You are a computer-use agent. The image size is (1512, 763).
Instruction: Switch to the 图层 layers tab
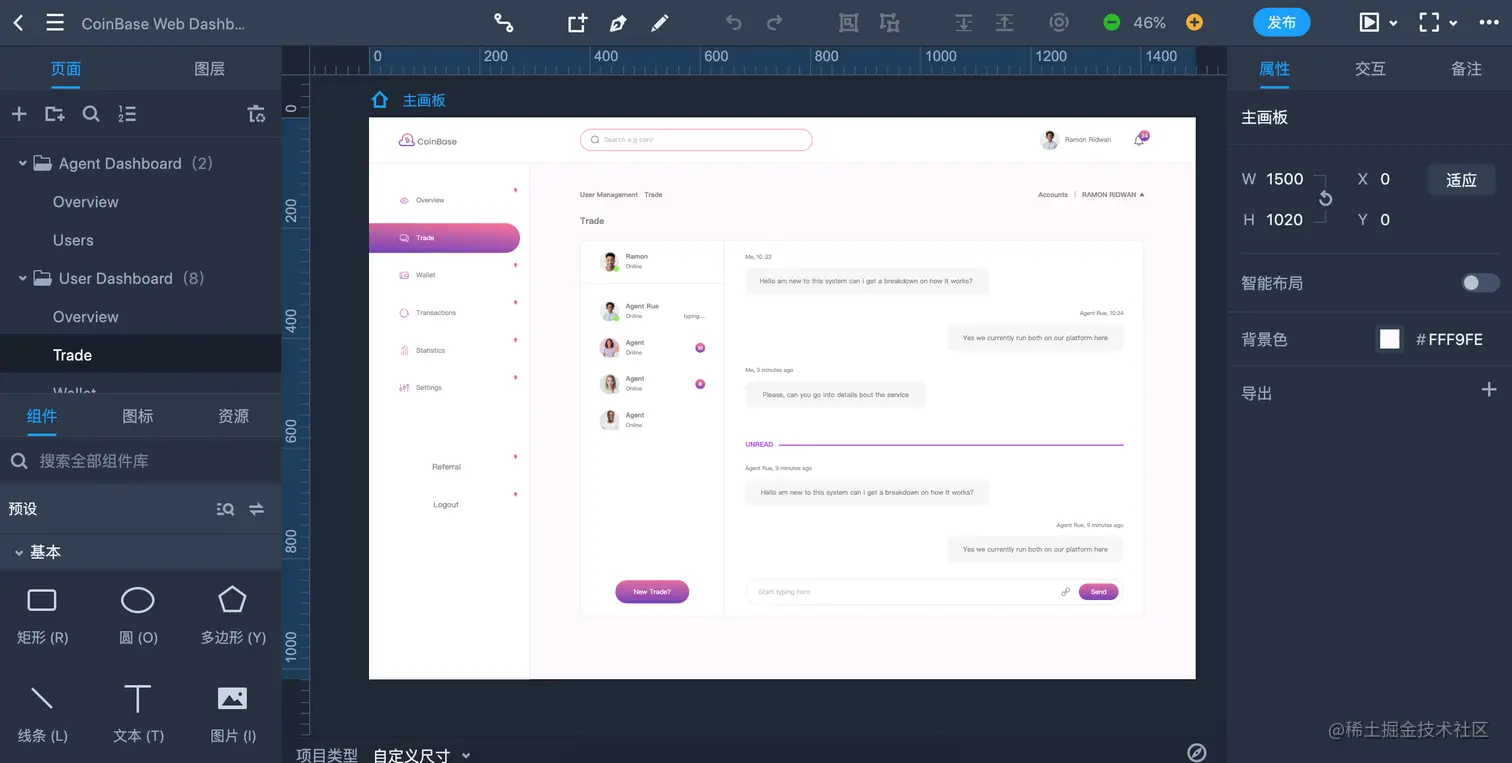tap(209, 69)
